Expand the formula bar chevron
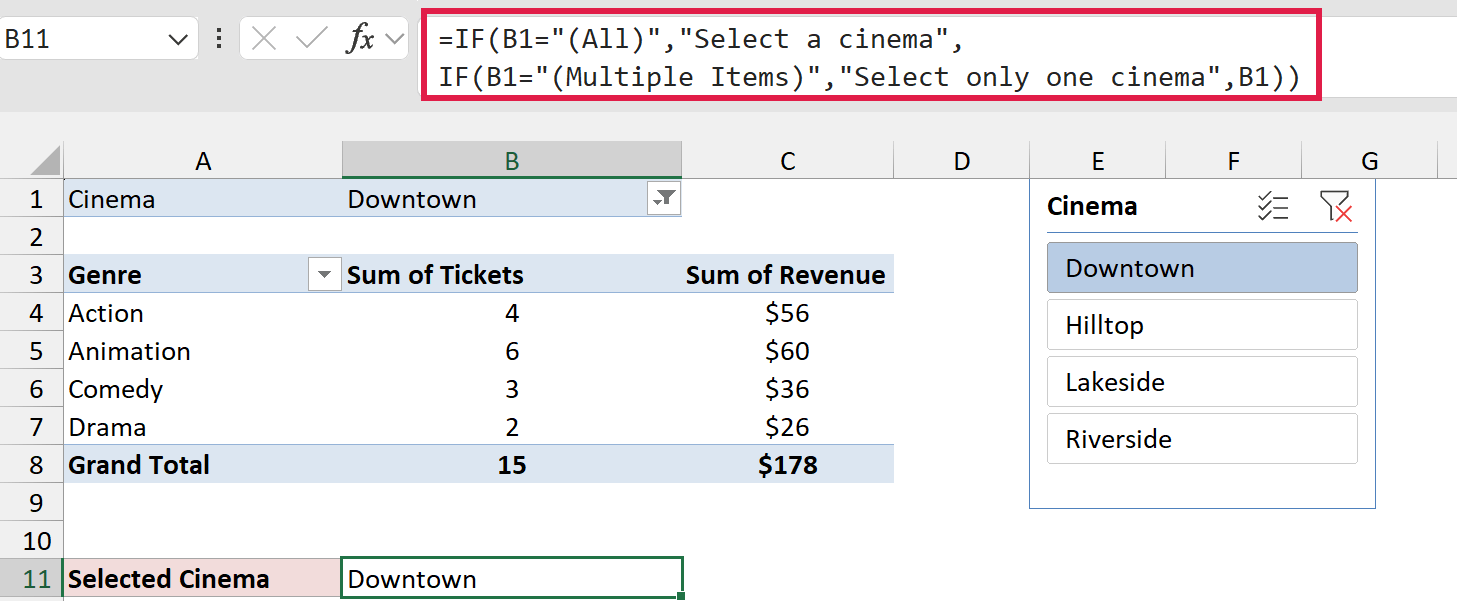The width and height of the screenshot is (1457, 601). click(396, 40)
